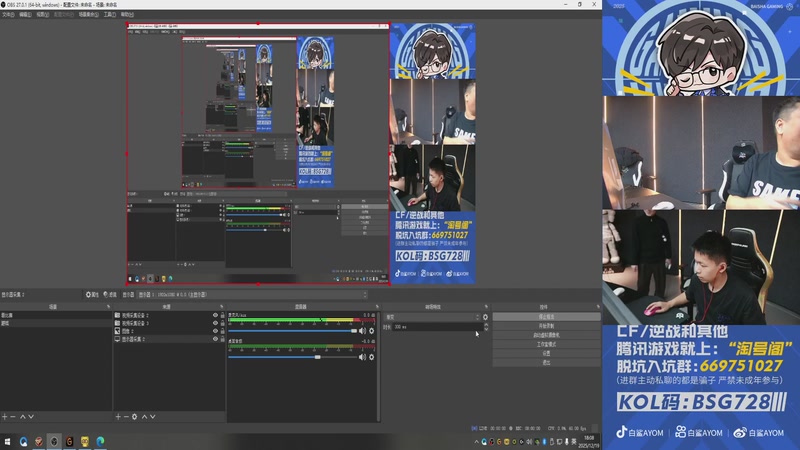Move the source down in the Sources dock

(x=153, y=417)
